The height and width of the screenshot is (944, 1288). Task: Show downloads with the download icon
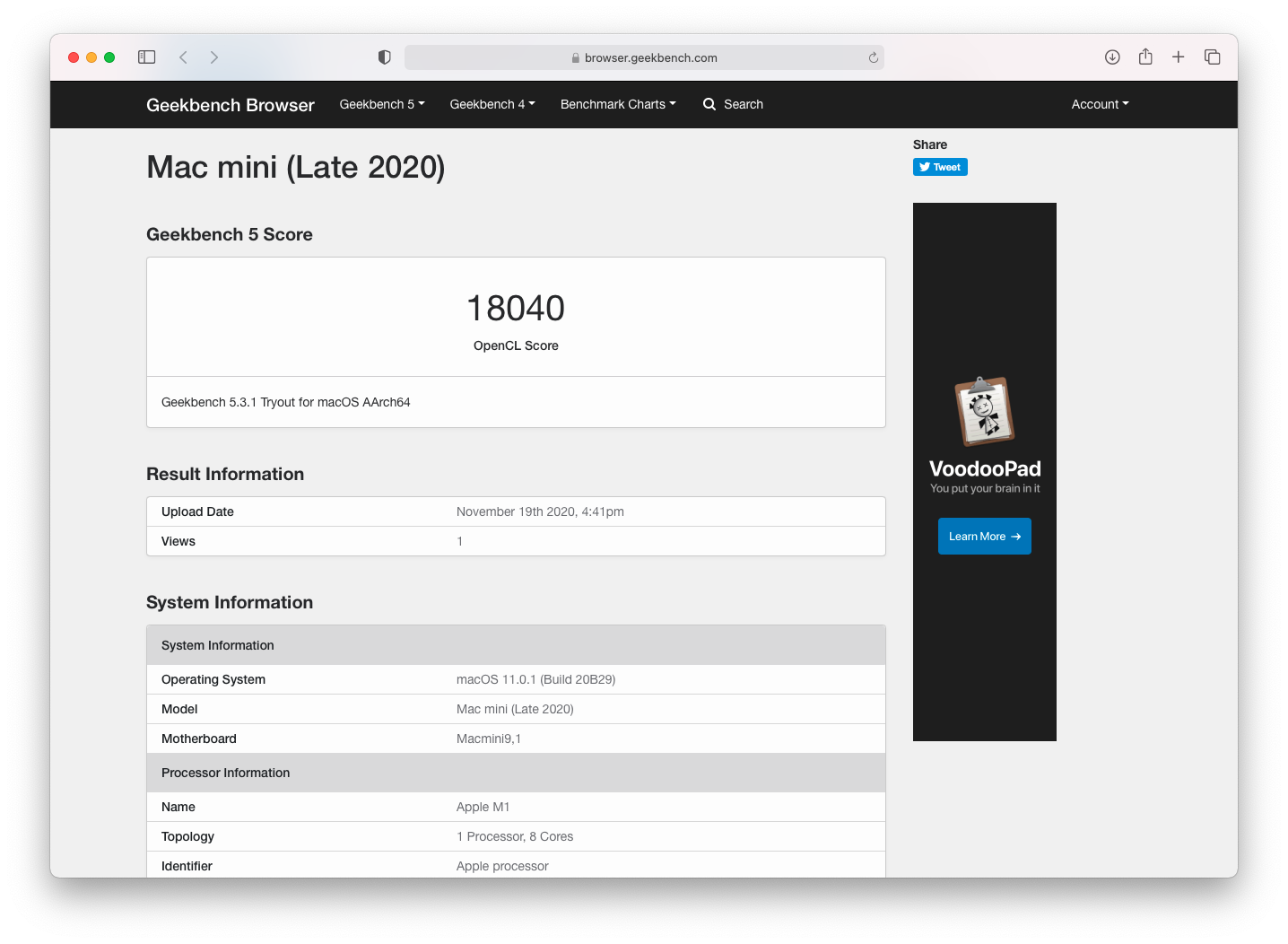point(1112,57)
